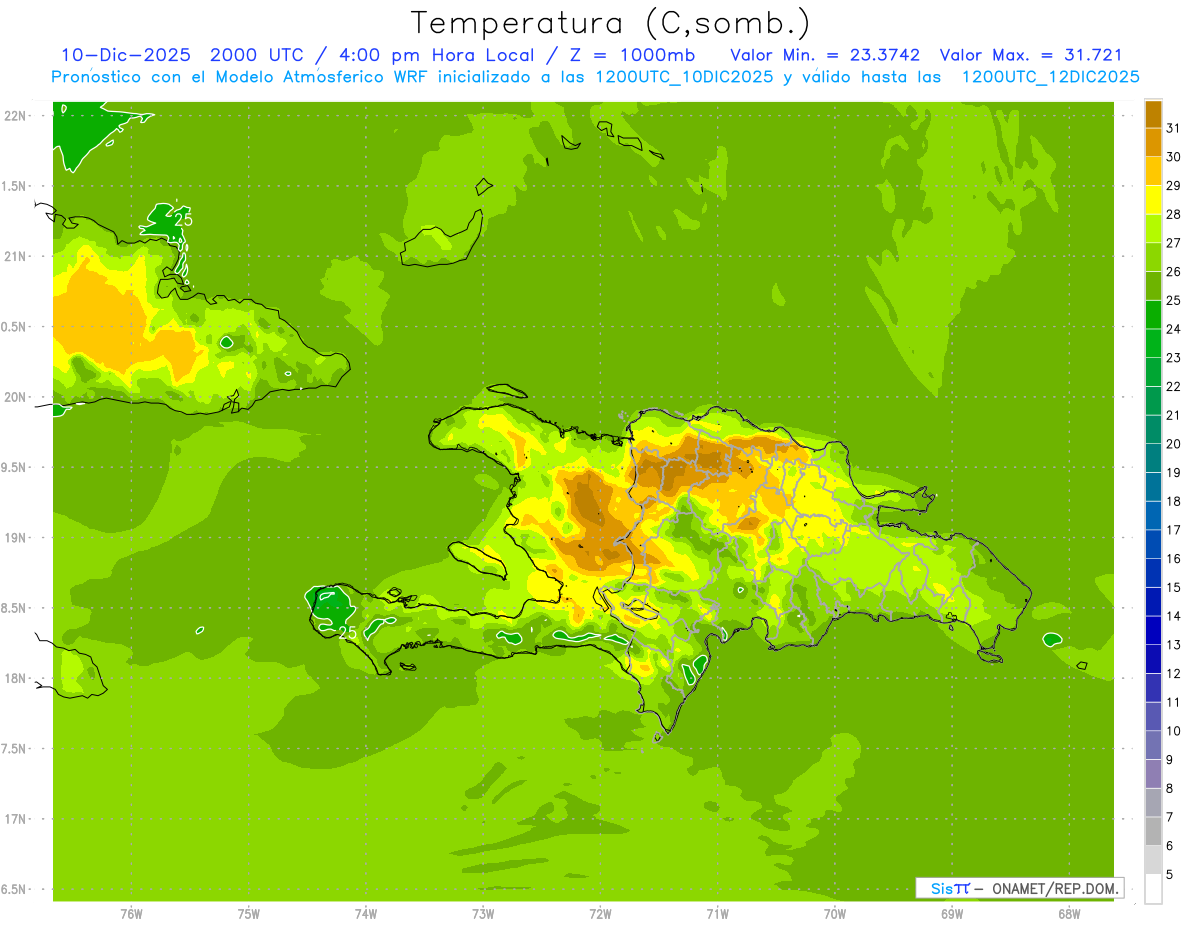Click the '27' value on the color legend
This screenshot has width=1200, height=927.
1174,242
